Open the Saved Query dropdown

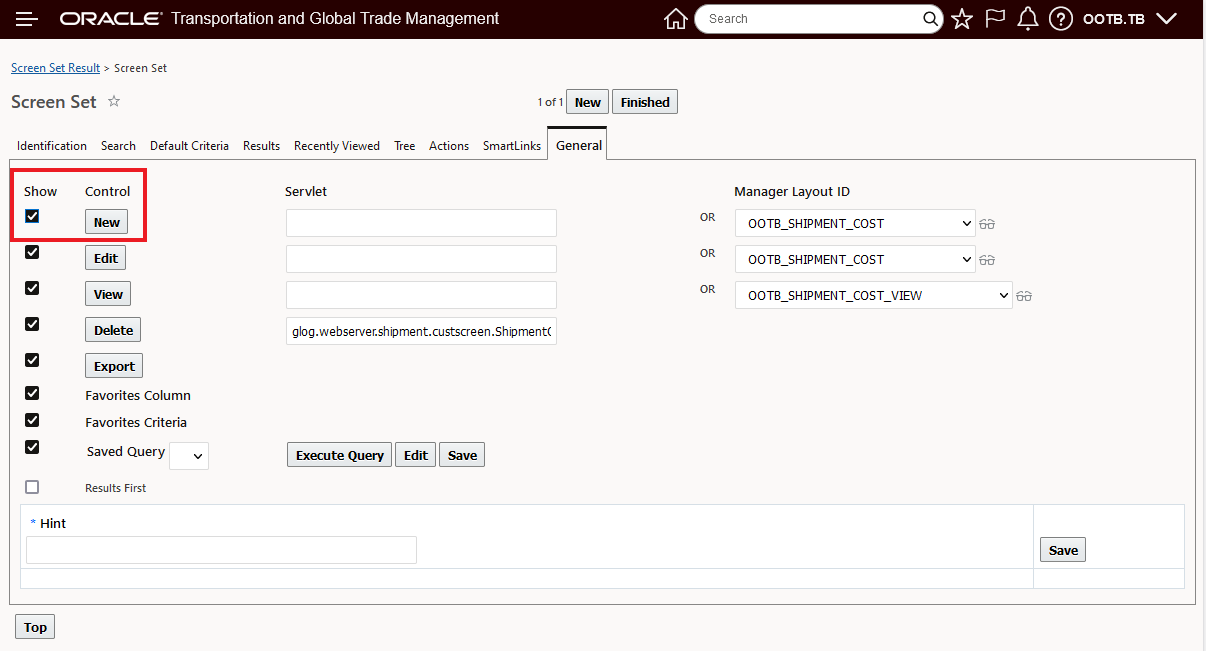(189, 456)
